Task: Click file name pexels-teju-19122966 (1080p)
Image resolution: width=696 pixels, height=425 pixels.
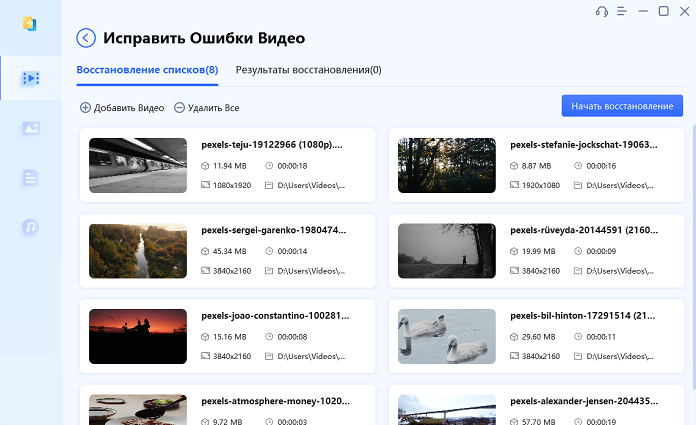Action: [272, 145]
